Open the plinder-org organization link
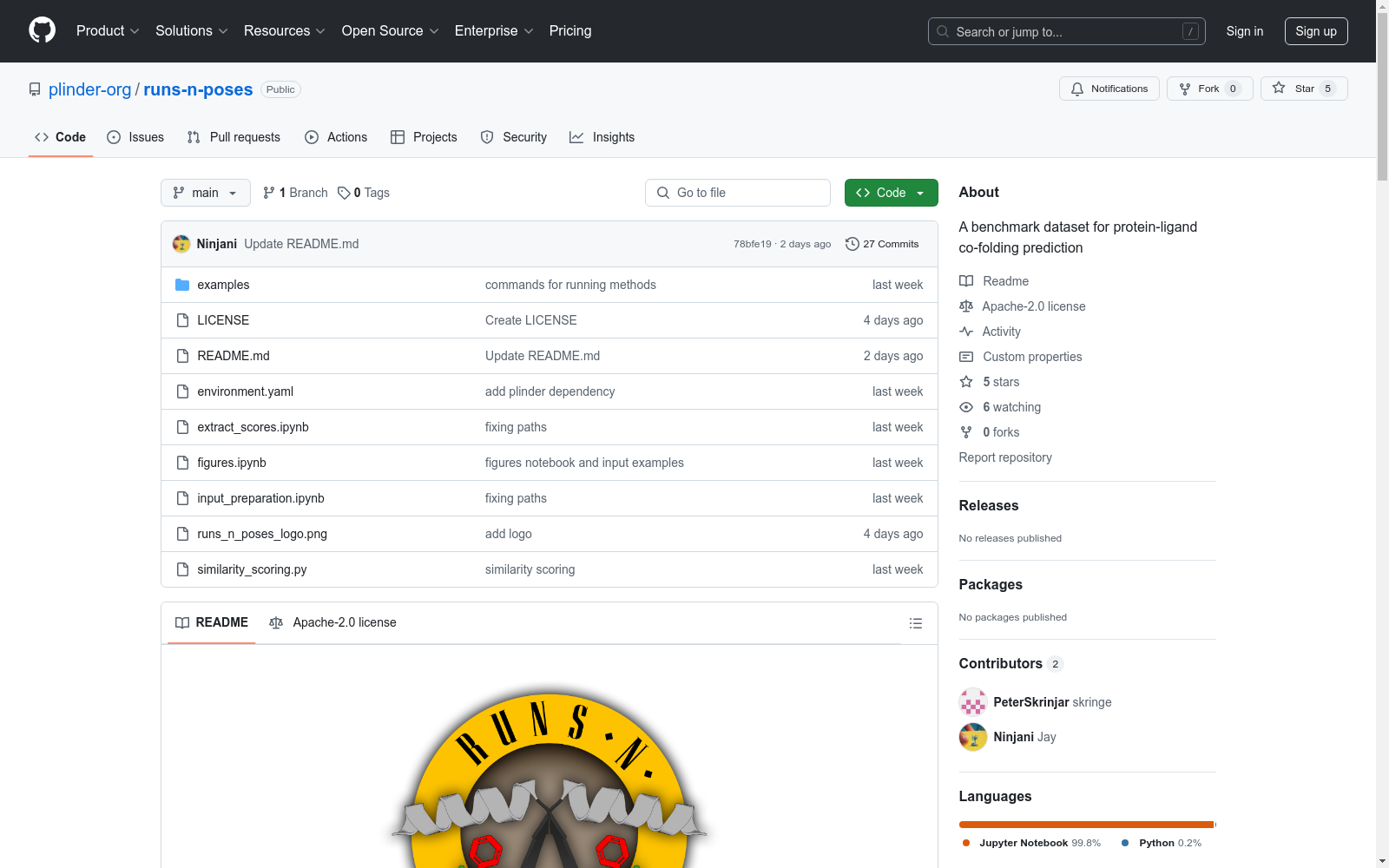 coord(90,89)
